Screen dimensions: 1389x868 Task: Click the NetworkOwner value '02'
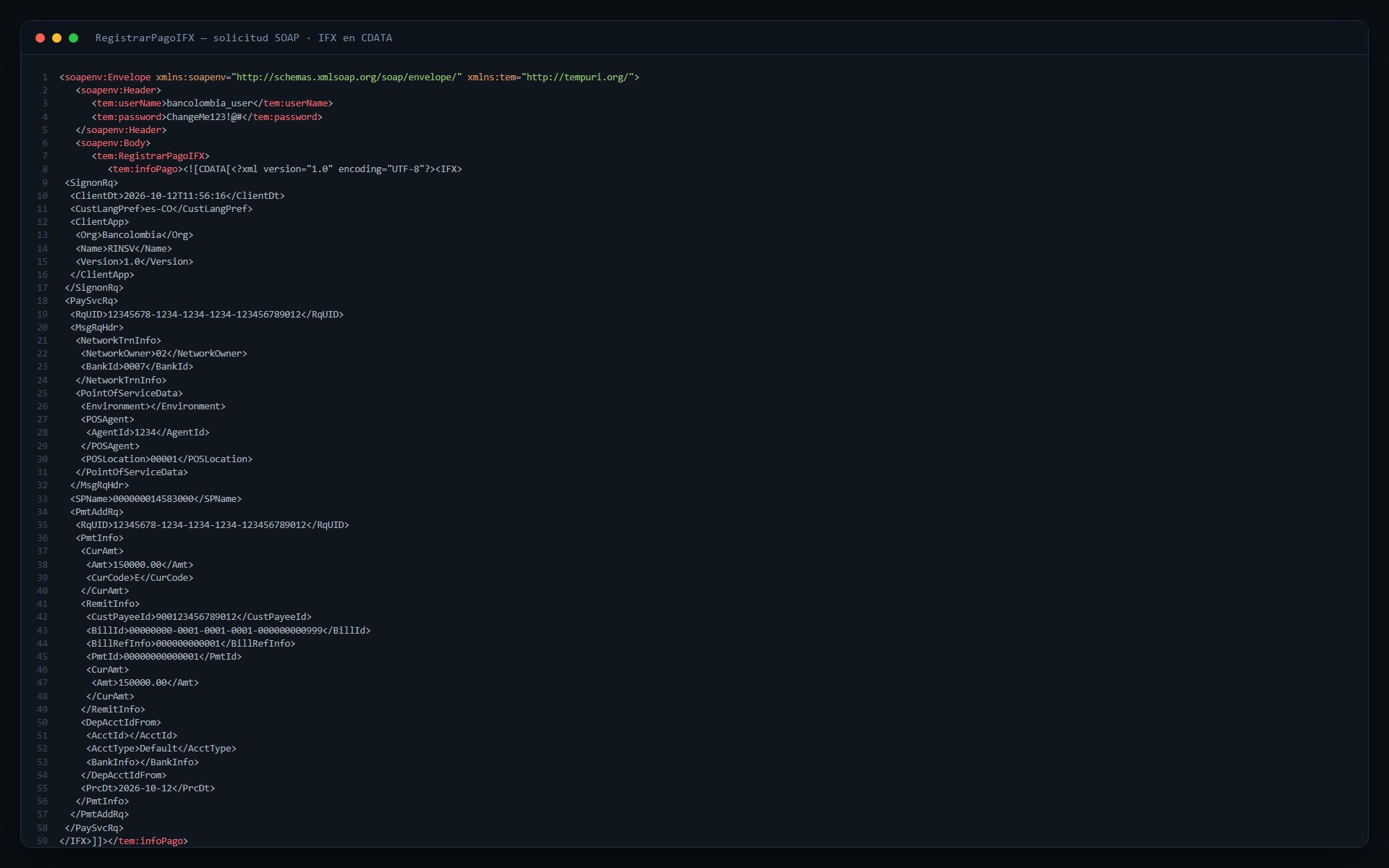coord(161,354)
